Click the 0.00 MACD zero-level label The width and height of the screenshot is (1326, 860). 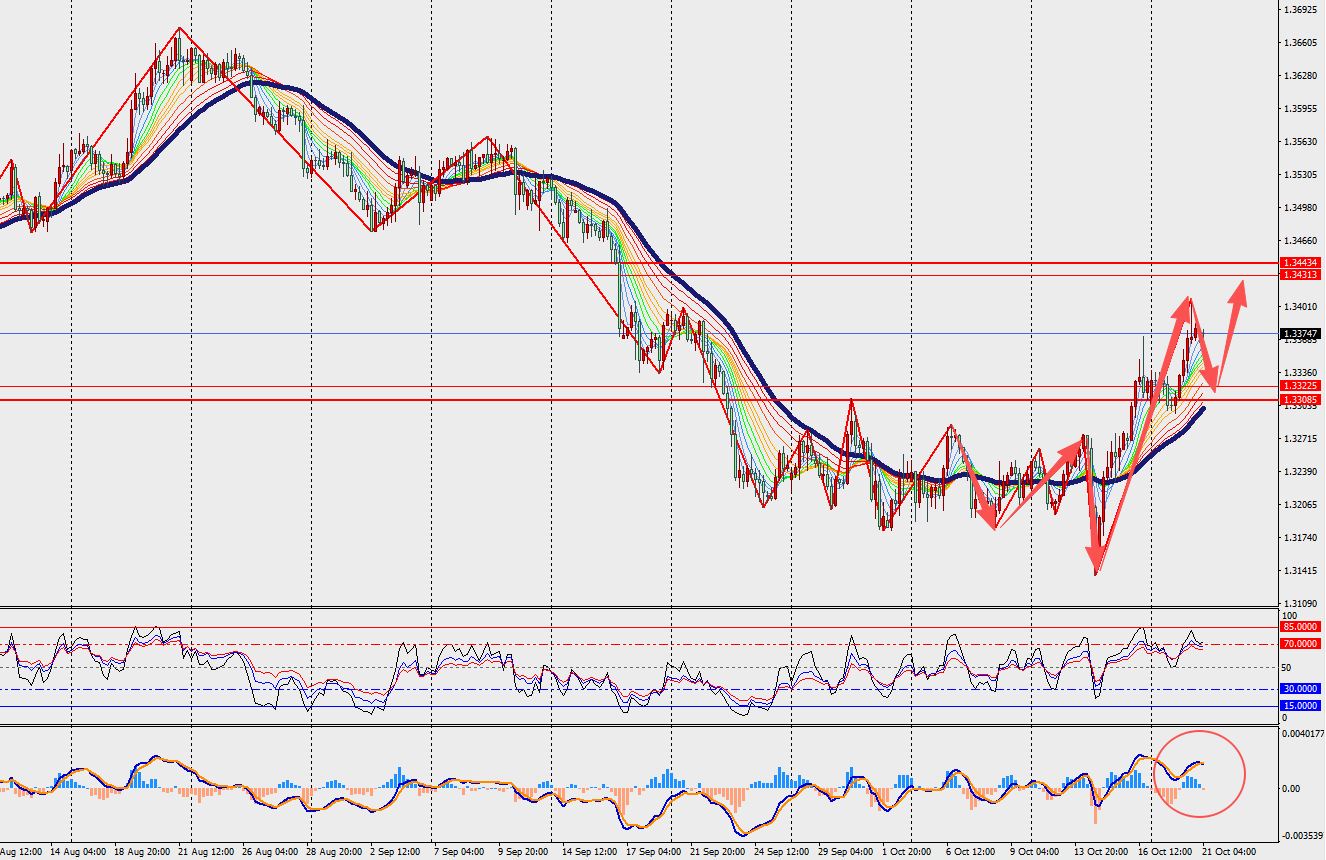tap(1293, 789)
